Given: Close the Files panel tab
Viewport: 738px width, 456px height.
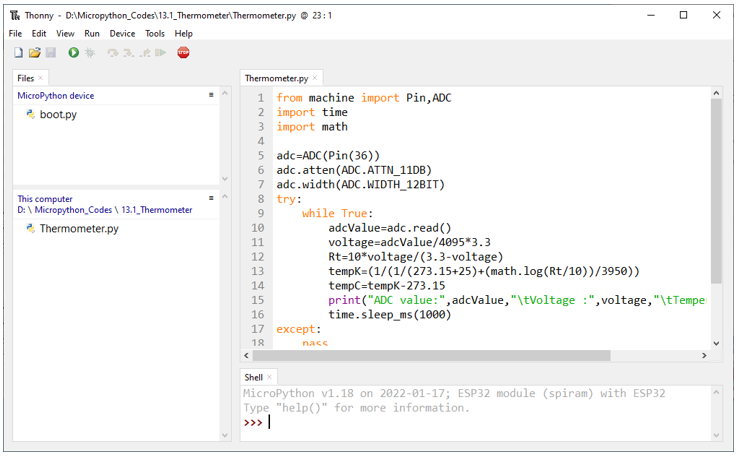Looking at the screenshot, I should (40, 78).
